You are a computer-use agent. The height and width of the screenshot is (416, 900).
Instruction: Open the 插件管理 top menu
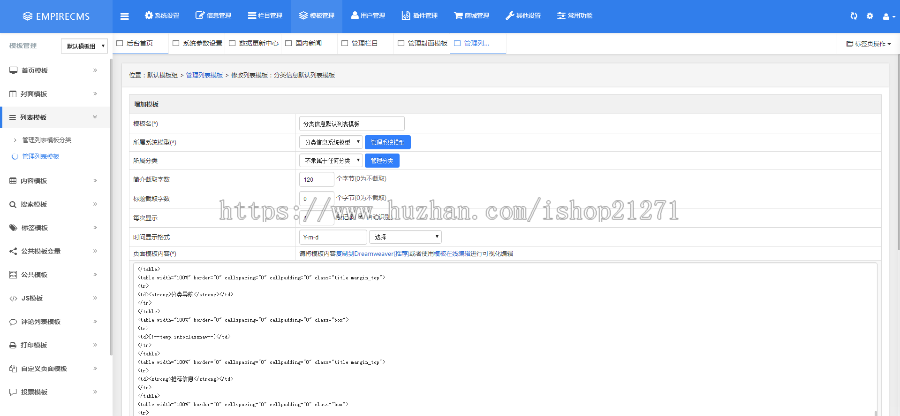[x=420, y=16]
